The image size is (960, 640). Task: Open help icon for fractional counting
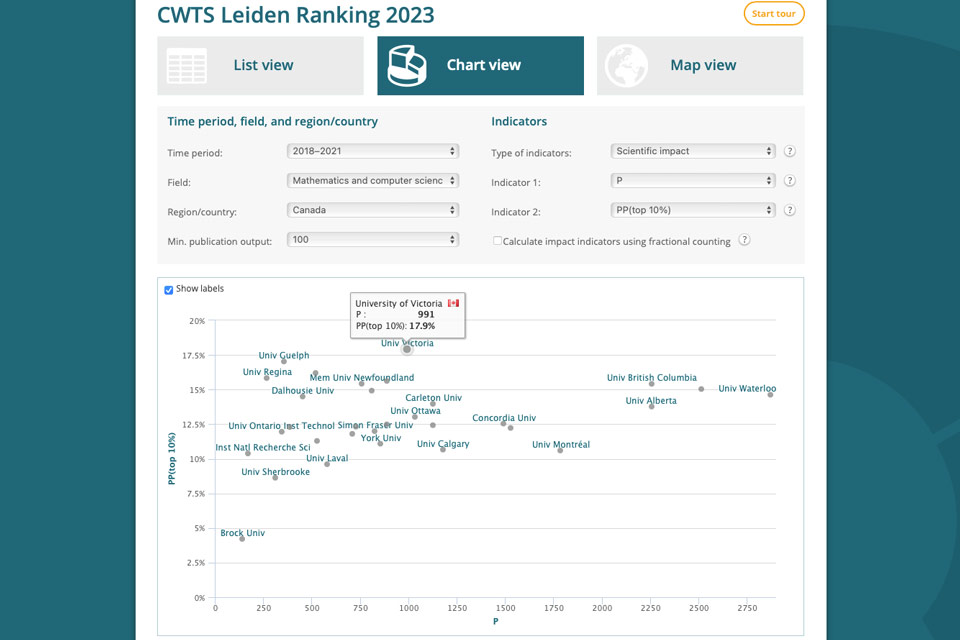click(x=744, y=240)
